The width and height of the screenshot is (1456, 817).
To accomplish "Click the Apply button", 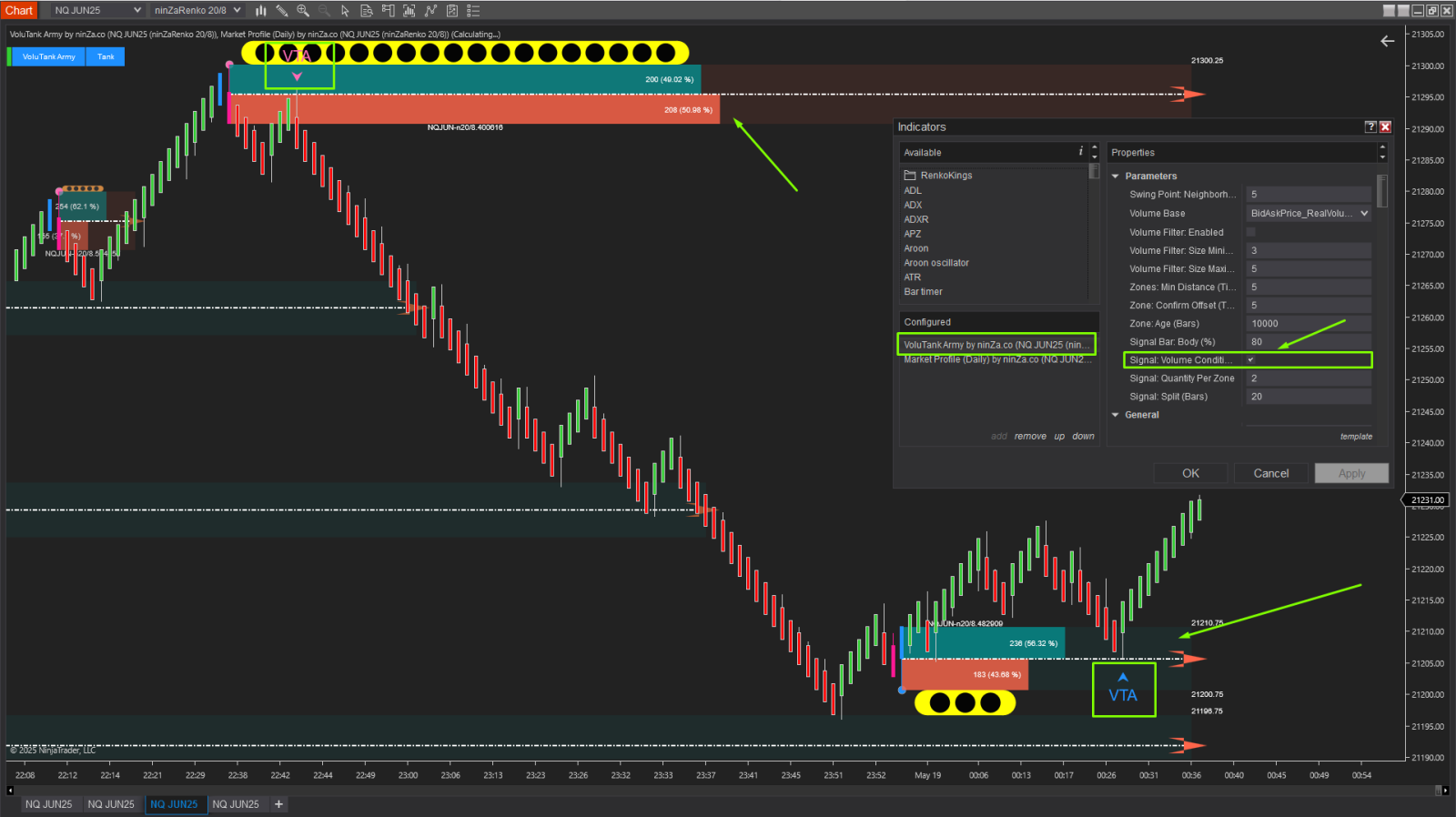I will [1351, 473].
